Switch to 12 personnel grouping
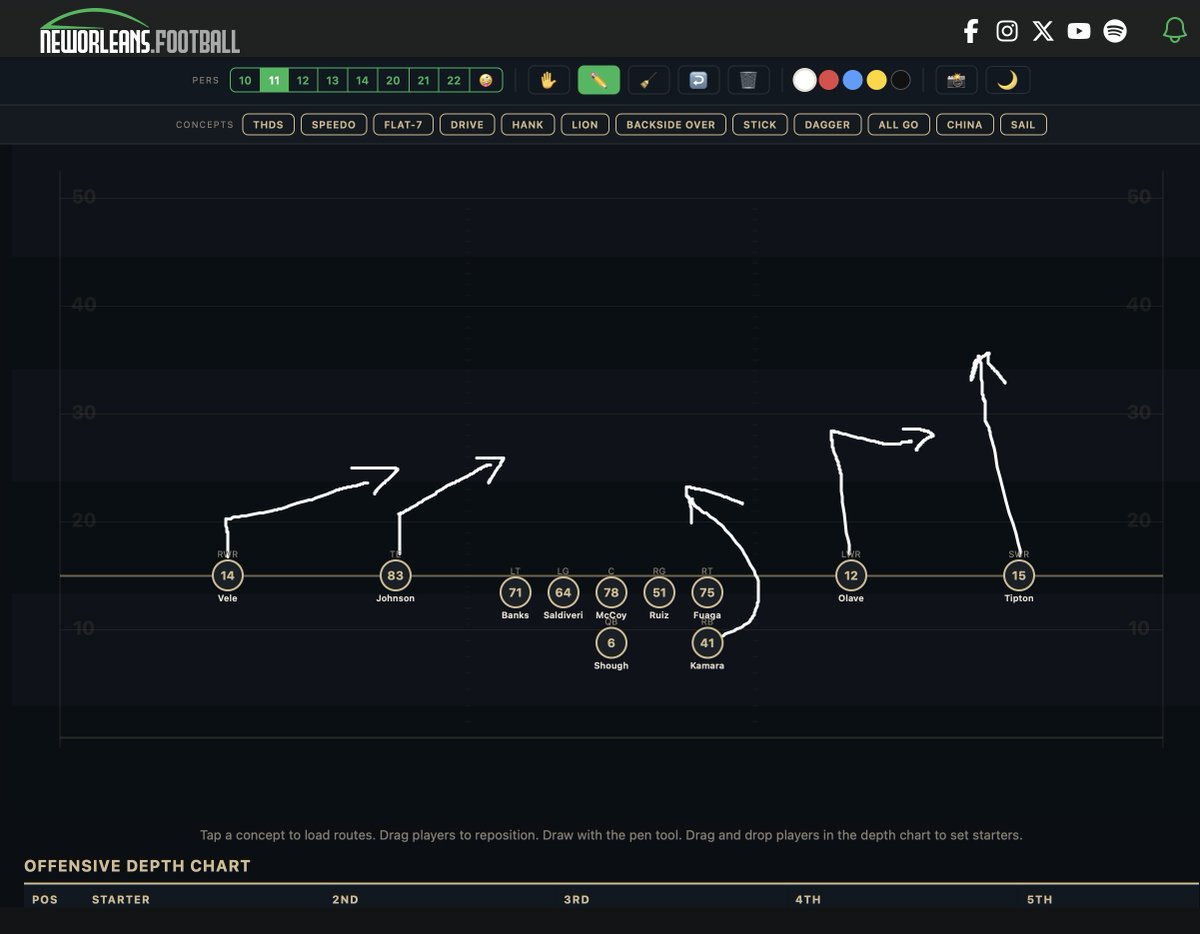 tap(302, 80)
